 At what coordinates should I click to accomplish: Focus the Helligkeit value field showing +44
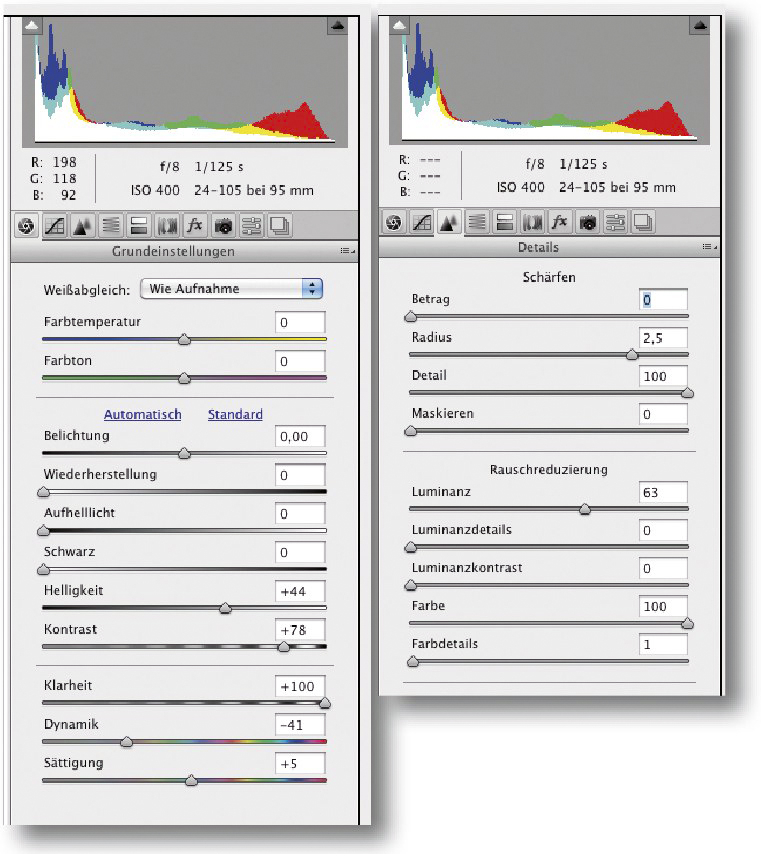300,591
